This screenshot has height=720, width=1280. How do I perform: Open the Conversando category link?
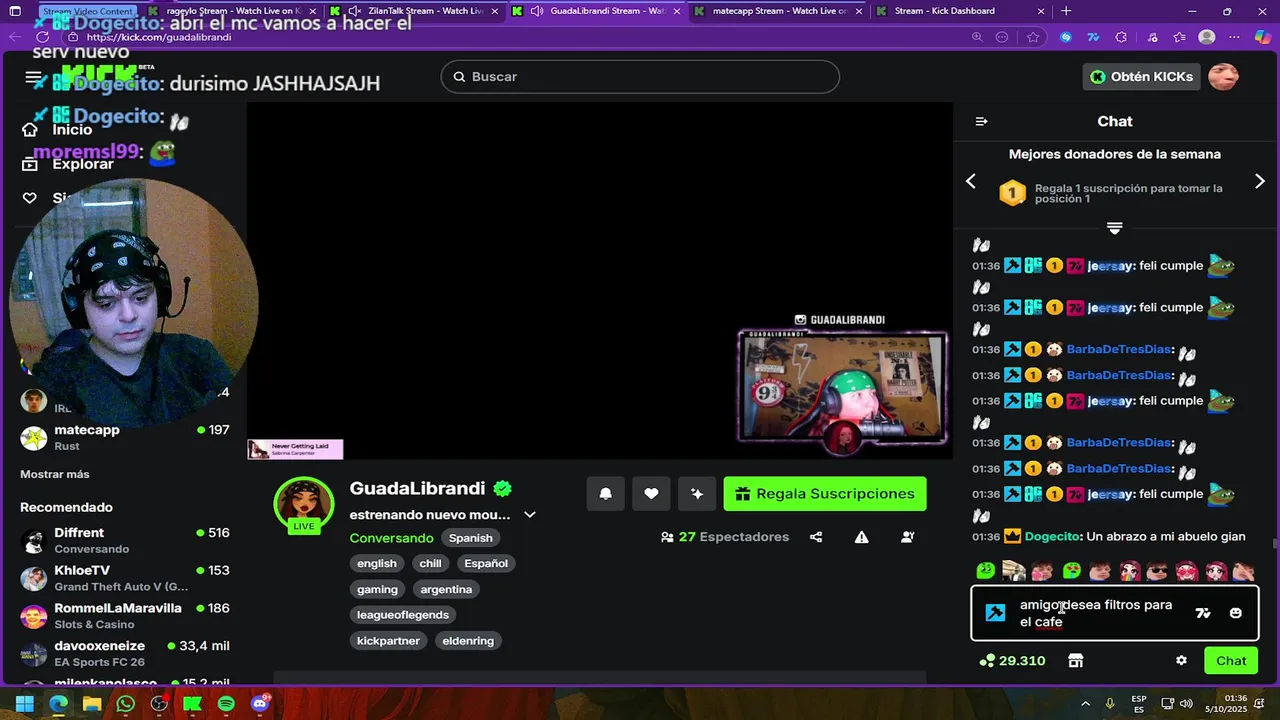pos(391,538)
